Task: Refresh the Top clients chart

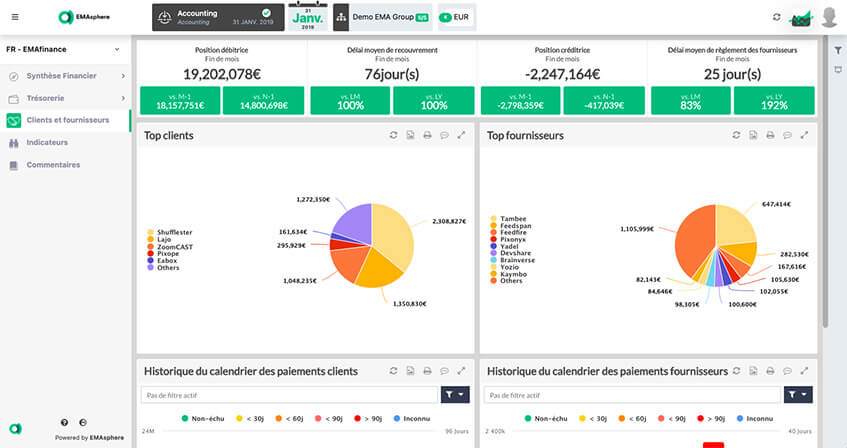Action: pos(394,136)
